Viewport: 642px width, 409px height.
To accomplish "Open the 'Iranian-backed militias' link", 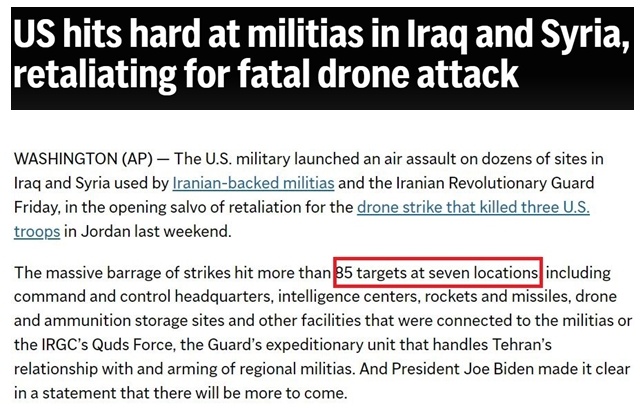I will click(253, 183).
